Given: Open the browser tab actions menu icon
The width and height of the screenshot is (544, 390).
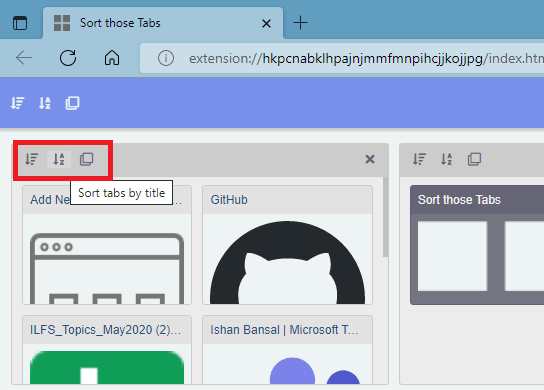Looking at the screenshot, I should click(x=20, y=23).
